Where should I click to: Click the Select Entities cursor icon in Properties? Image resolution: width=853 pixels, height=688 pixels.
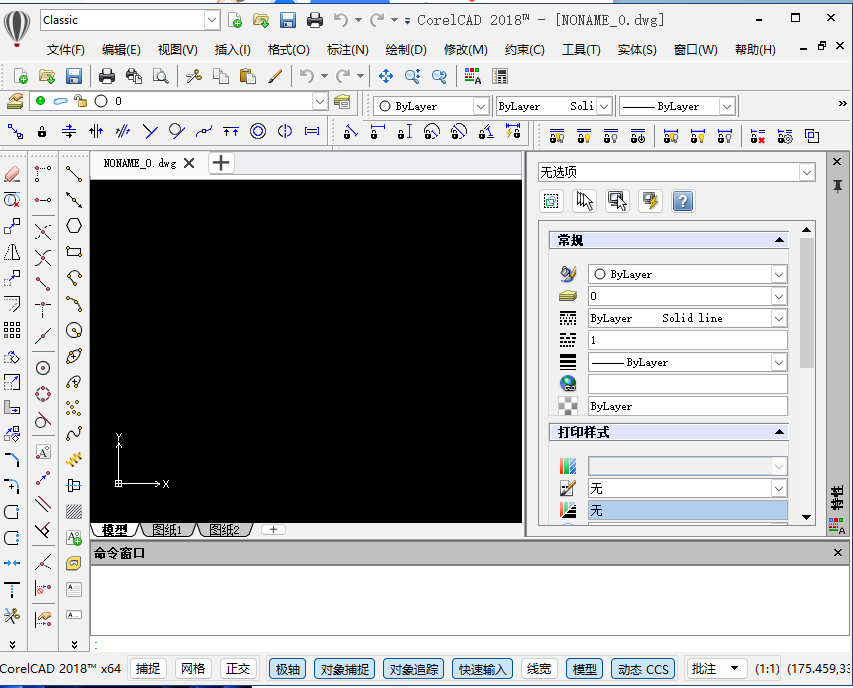584,201
